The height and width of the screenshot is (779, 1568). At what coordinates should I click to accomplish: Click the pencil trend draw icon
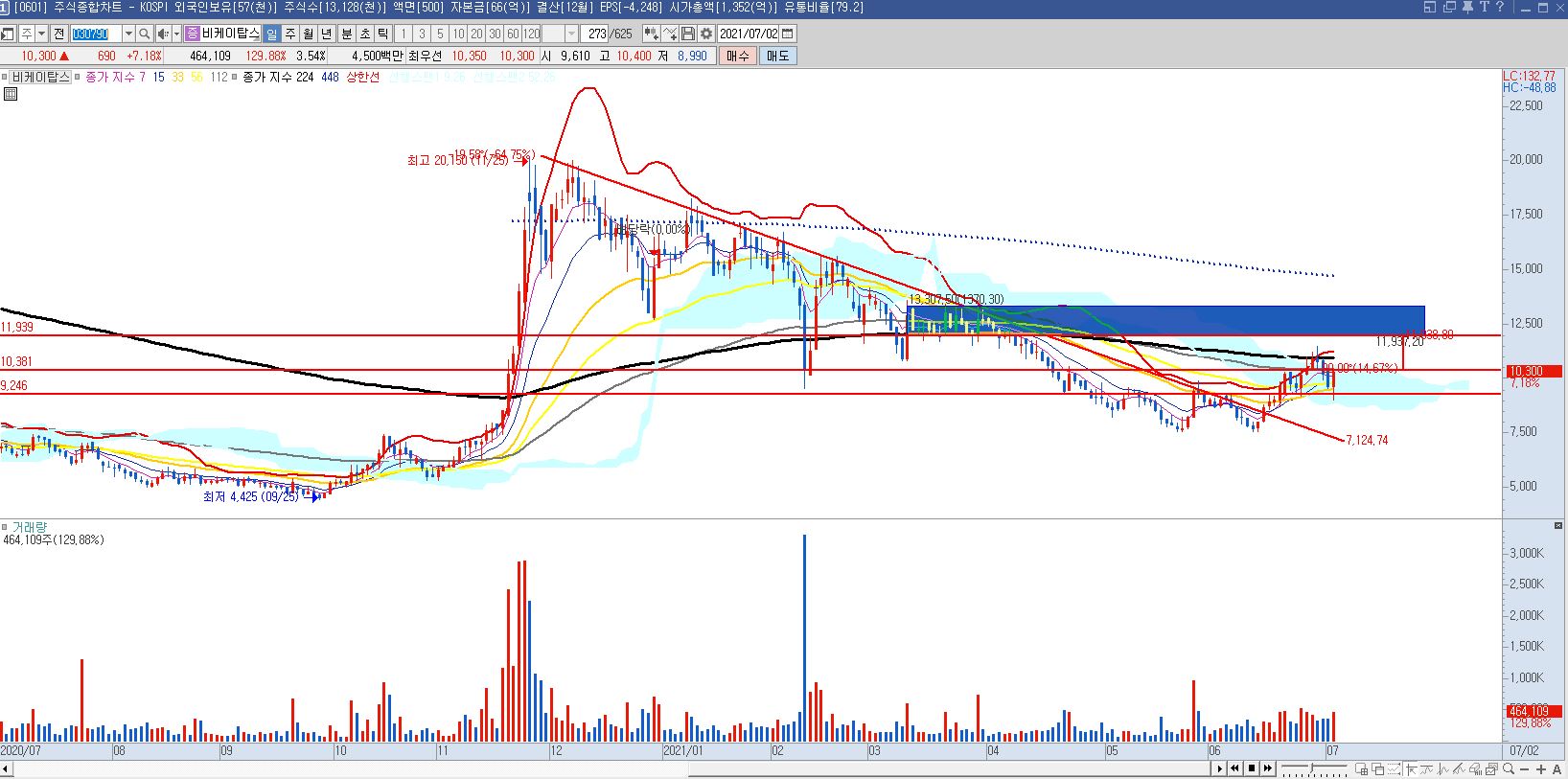tap(1460, 768)
